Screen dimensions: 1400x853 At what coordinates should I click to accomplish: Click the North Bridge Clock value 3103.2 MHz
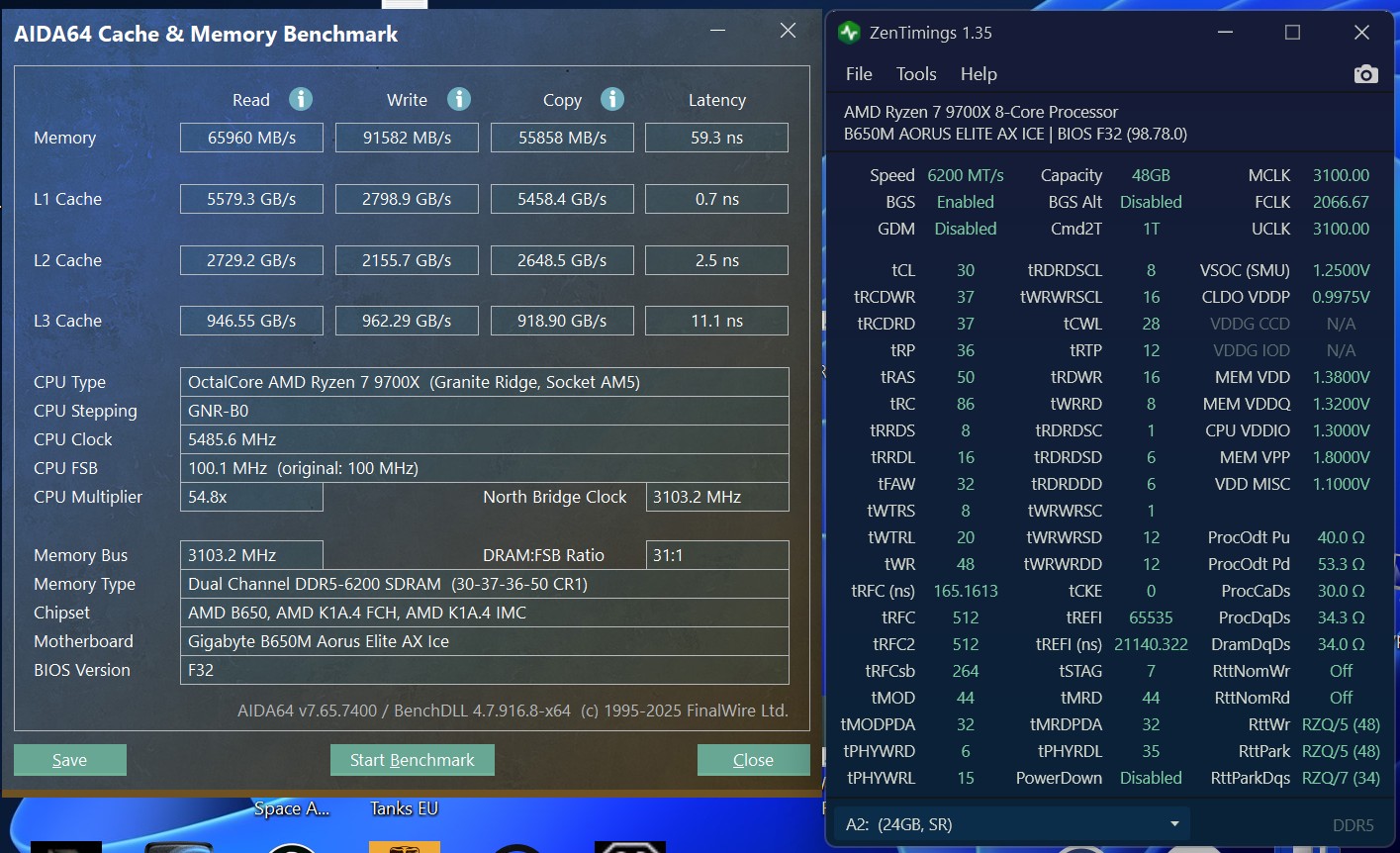(716, 497)
